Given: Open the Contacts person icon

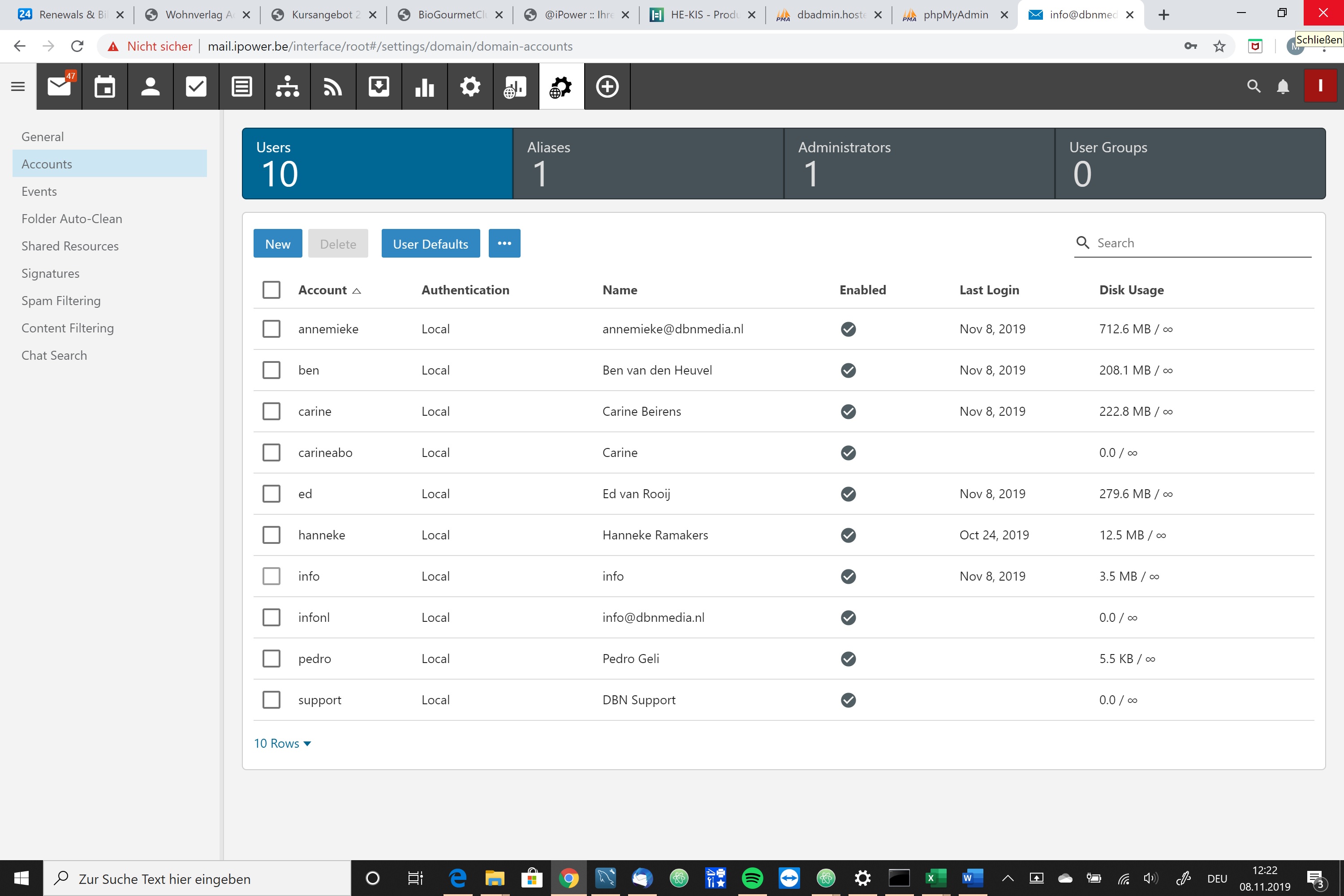Looking at the screenshot, I should tap(150, 87).
